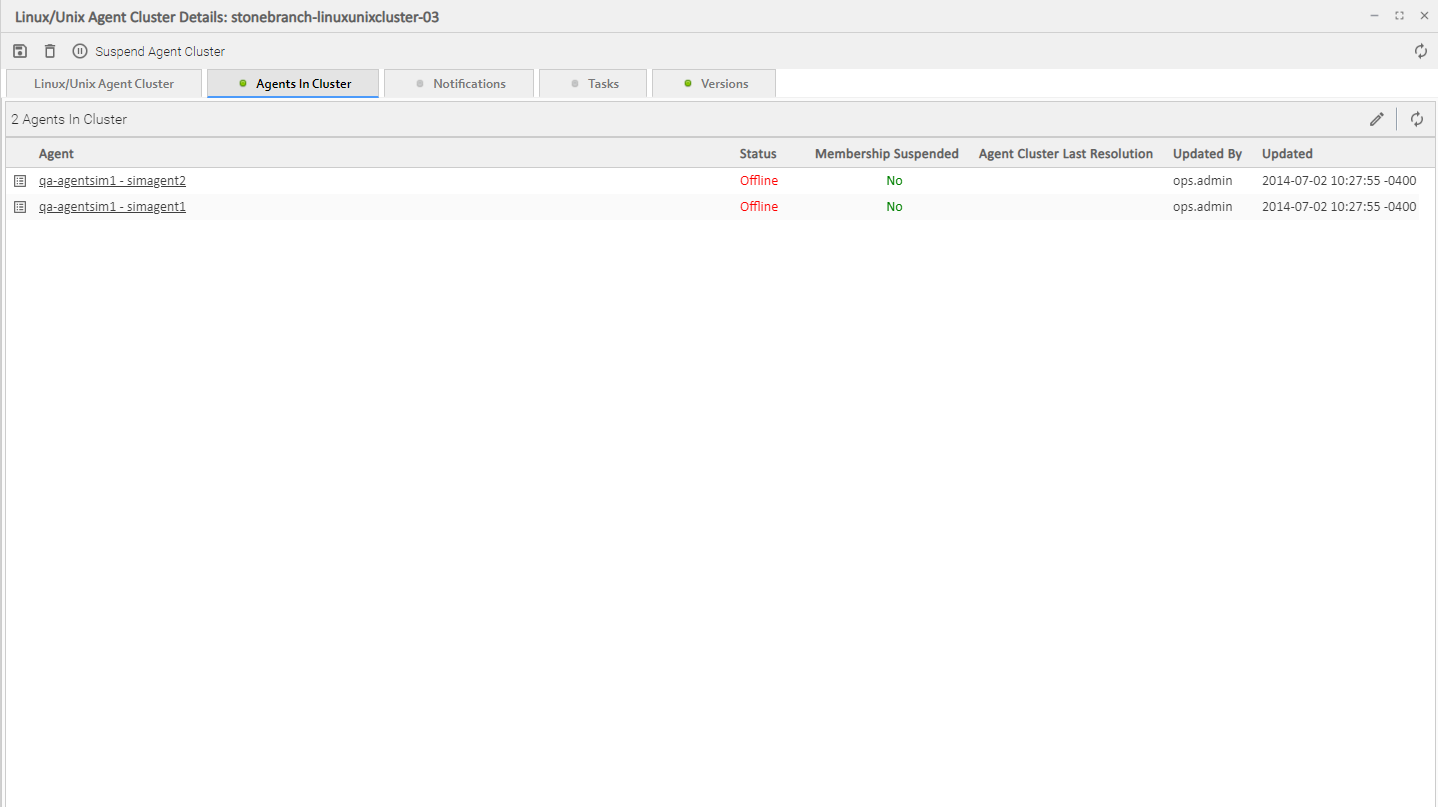
Task: Sort by the Agent column header
Action: point(56,154)
